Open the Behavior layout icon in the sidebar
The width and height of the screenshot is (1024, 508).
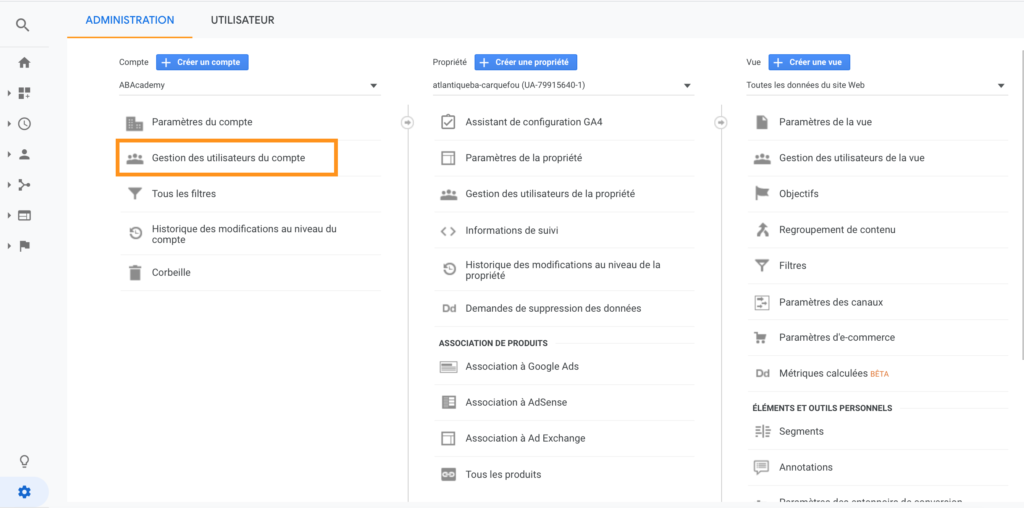[x=24, y=215]
